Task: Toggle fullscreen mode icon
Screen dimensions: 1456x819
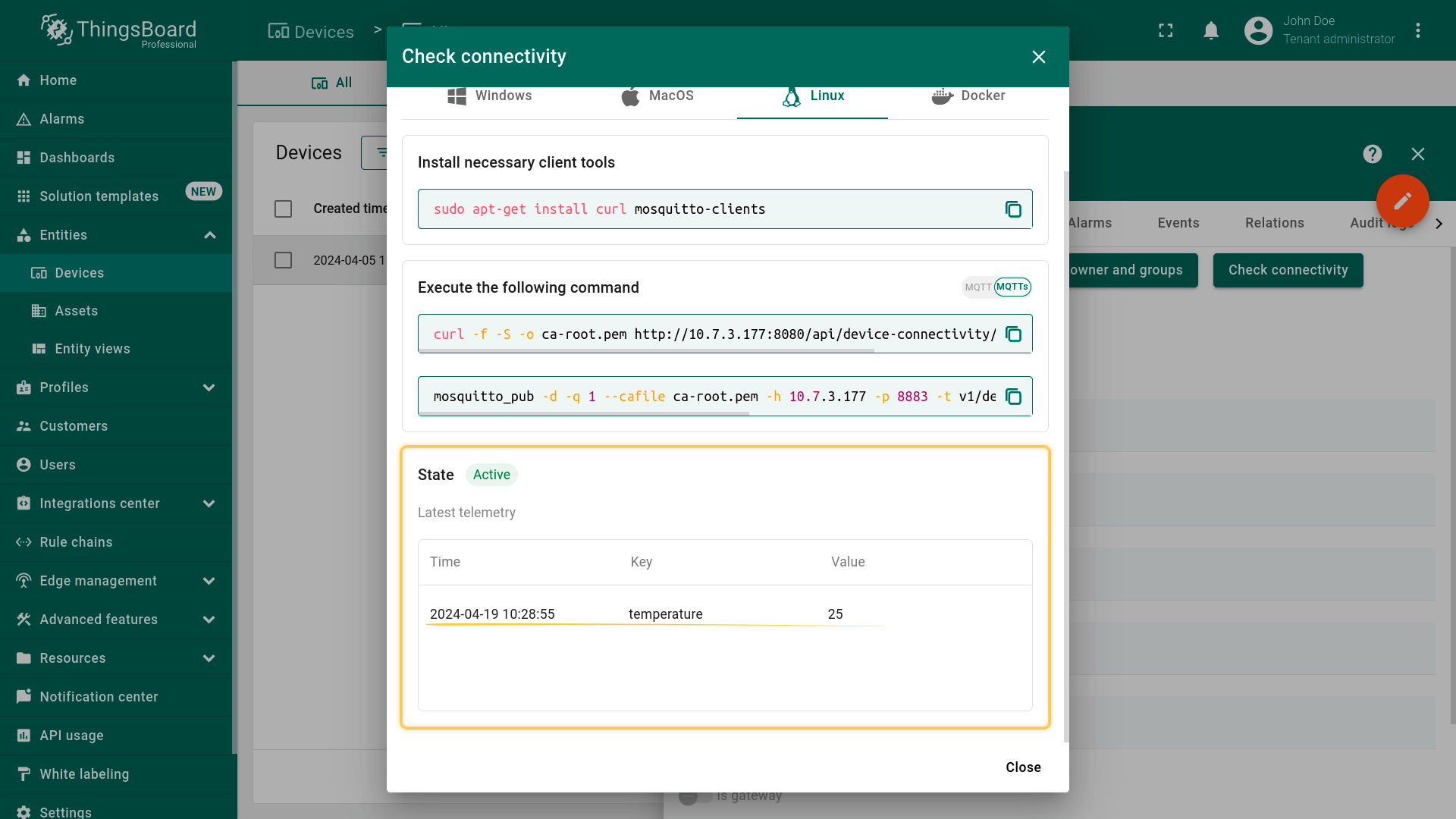Action: [1166, 30]
